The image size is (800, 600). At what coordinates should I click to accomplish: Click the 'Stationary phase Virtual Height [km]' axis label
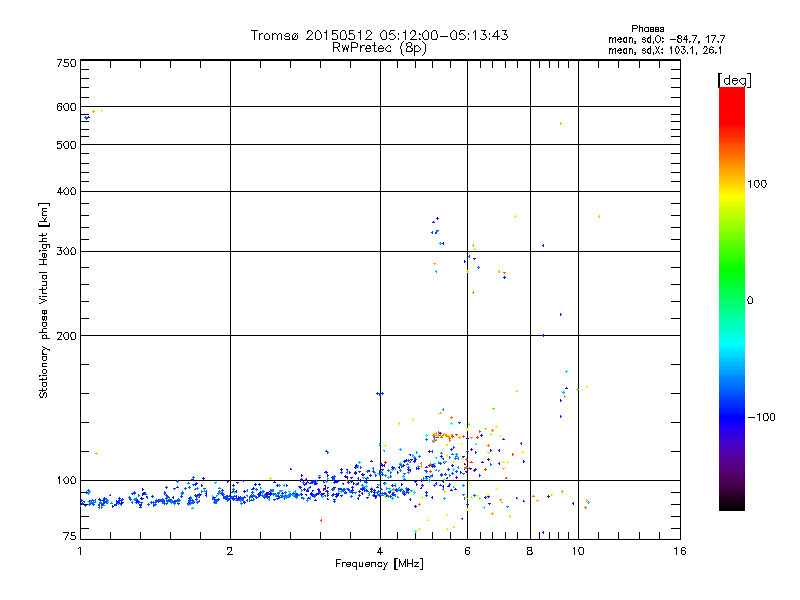44,301
